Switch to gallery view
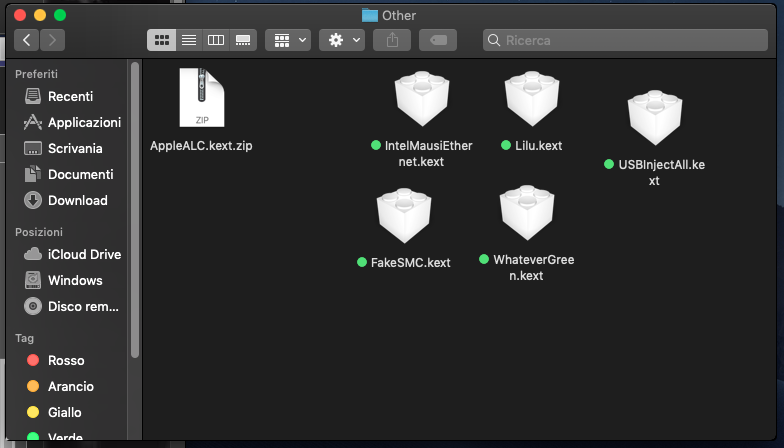Image resolution: width=784 pixels, height=448 pixels. pos(243,40)
